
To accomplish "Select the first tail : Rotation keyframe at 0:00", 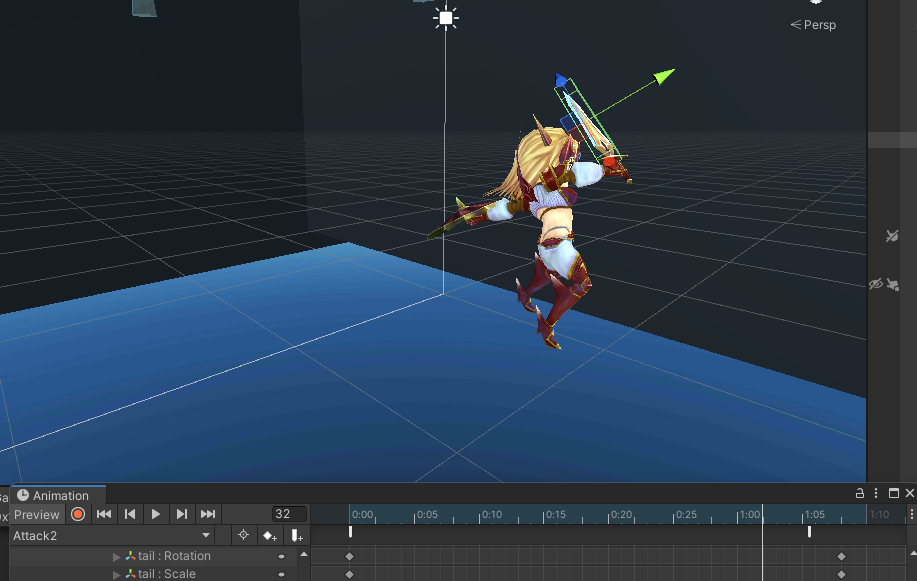I will click(x=350, y=556).
